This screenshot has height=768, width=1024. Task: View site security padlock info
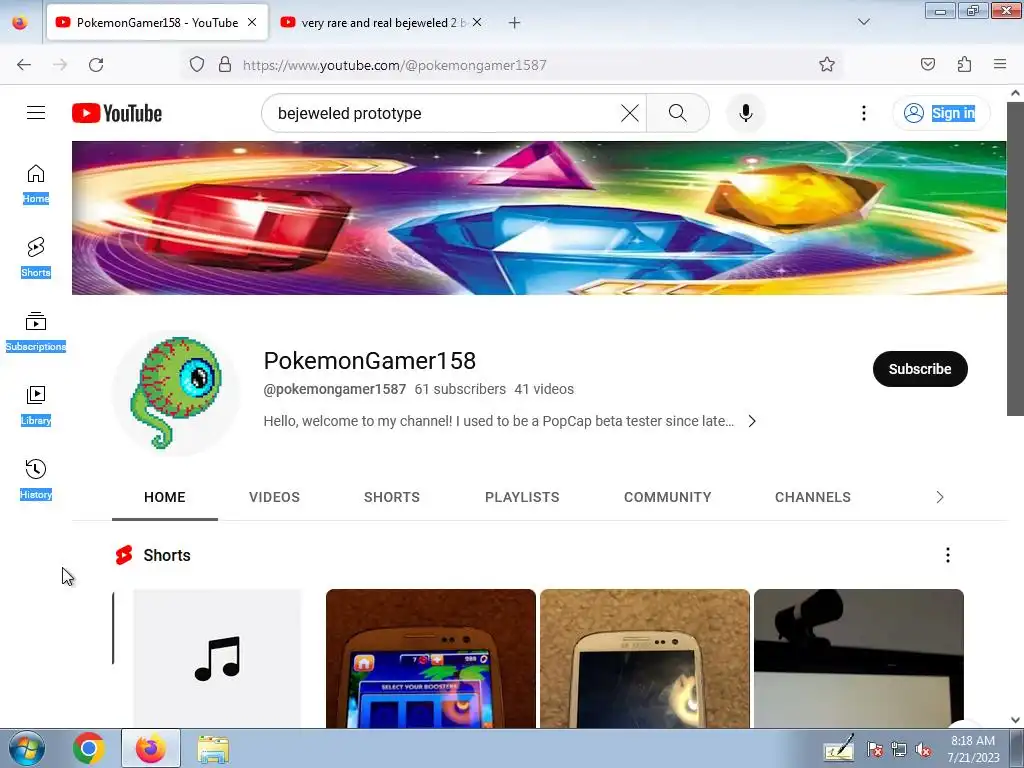pyautogui.click(x=225, y=64)
